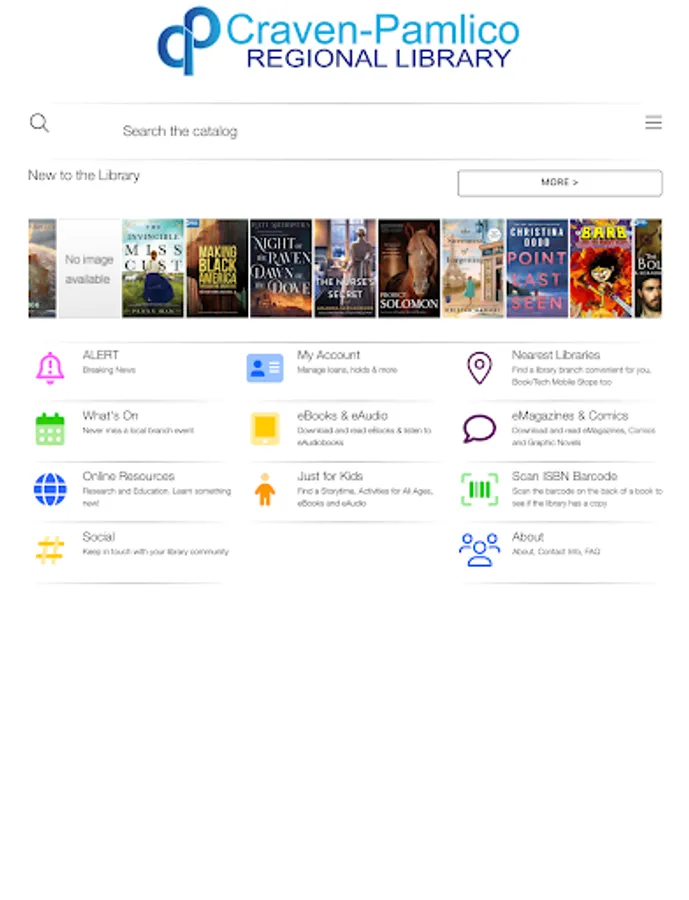The image size is (689, 900).
Task: Click 'Keep in touch with your library community'
Action: coord(156,552)
